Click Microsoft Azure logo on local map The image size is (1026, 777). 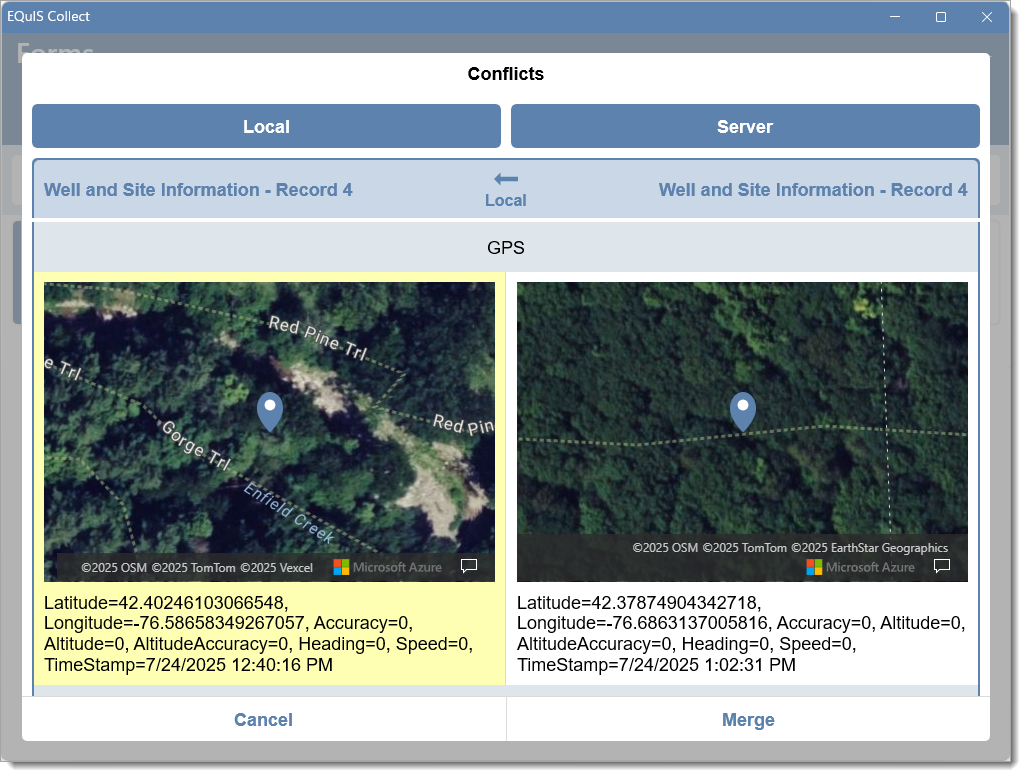pyautogui.click(x=387, y=568)
